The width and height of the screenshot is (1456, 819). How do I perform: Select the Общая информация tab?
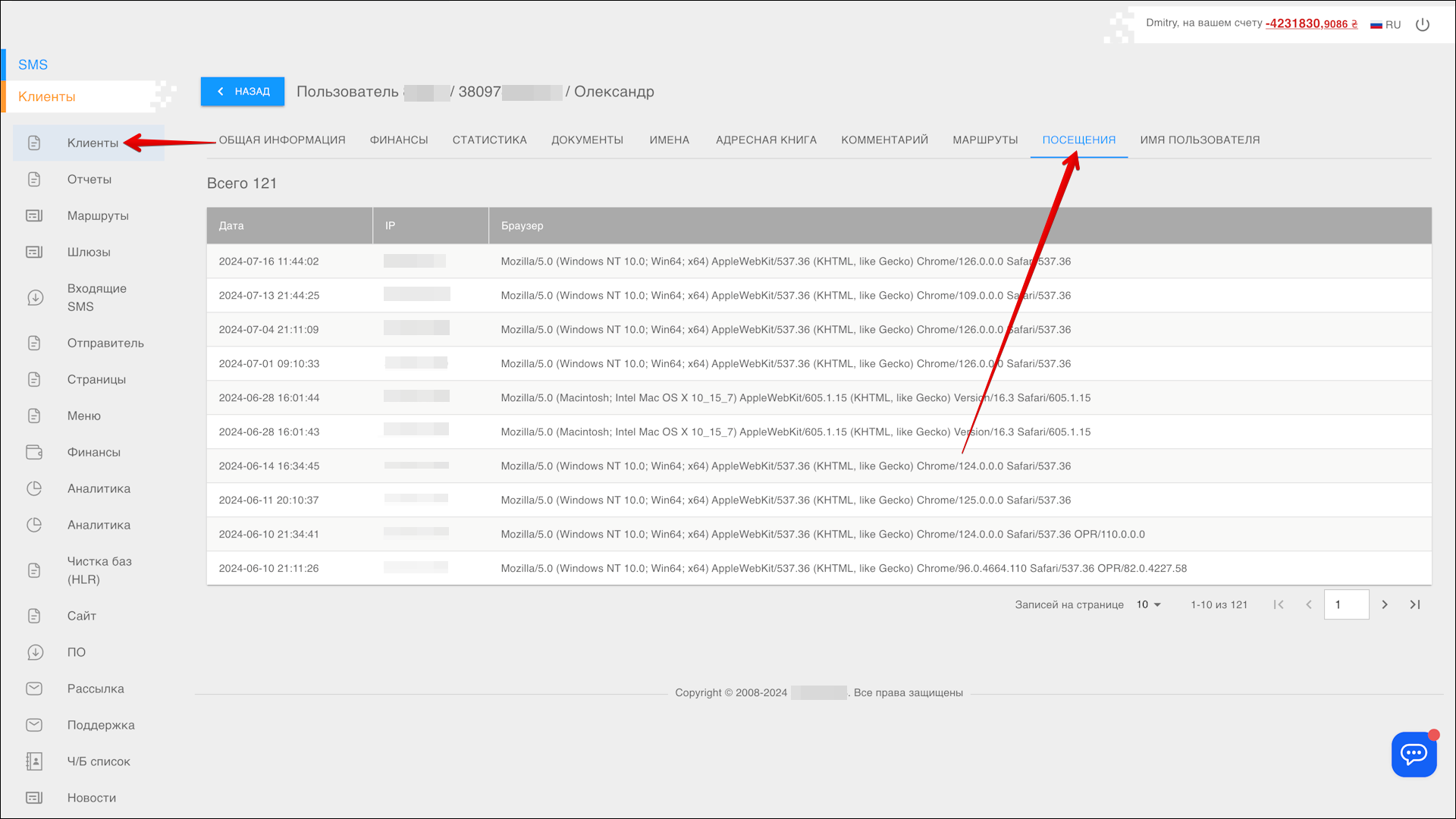coord(282,140)
